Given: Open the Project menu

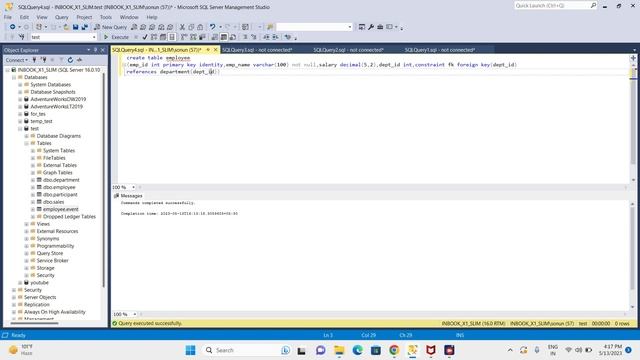Looking at the screenshot, I should (84, 17).
